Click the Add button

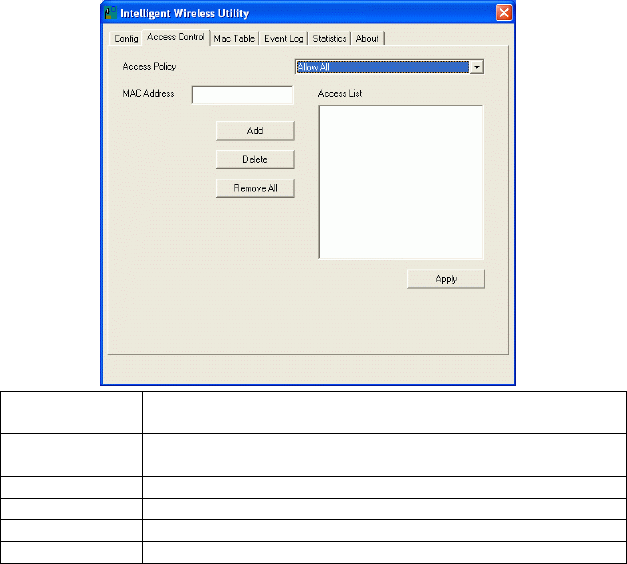255,131
